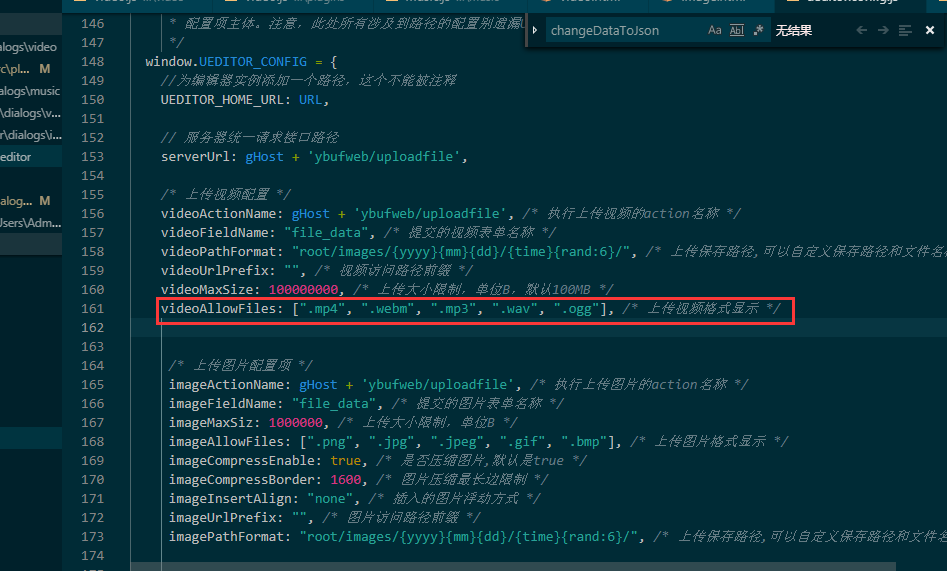Open the alogs\video entry in sidebar
The image size is (947, 571).
pyautogui.click(x=31, y=47)
